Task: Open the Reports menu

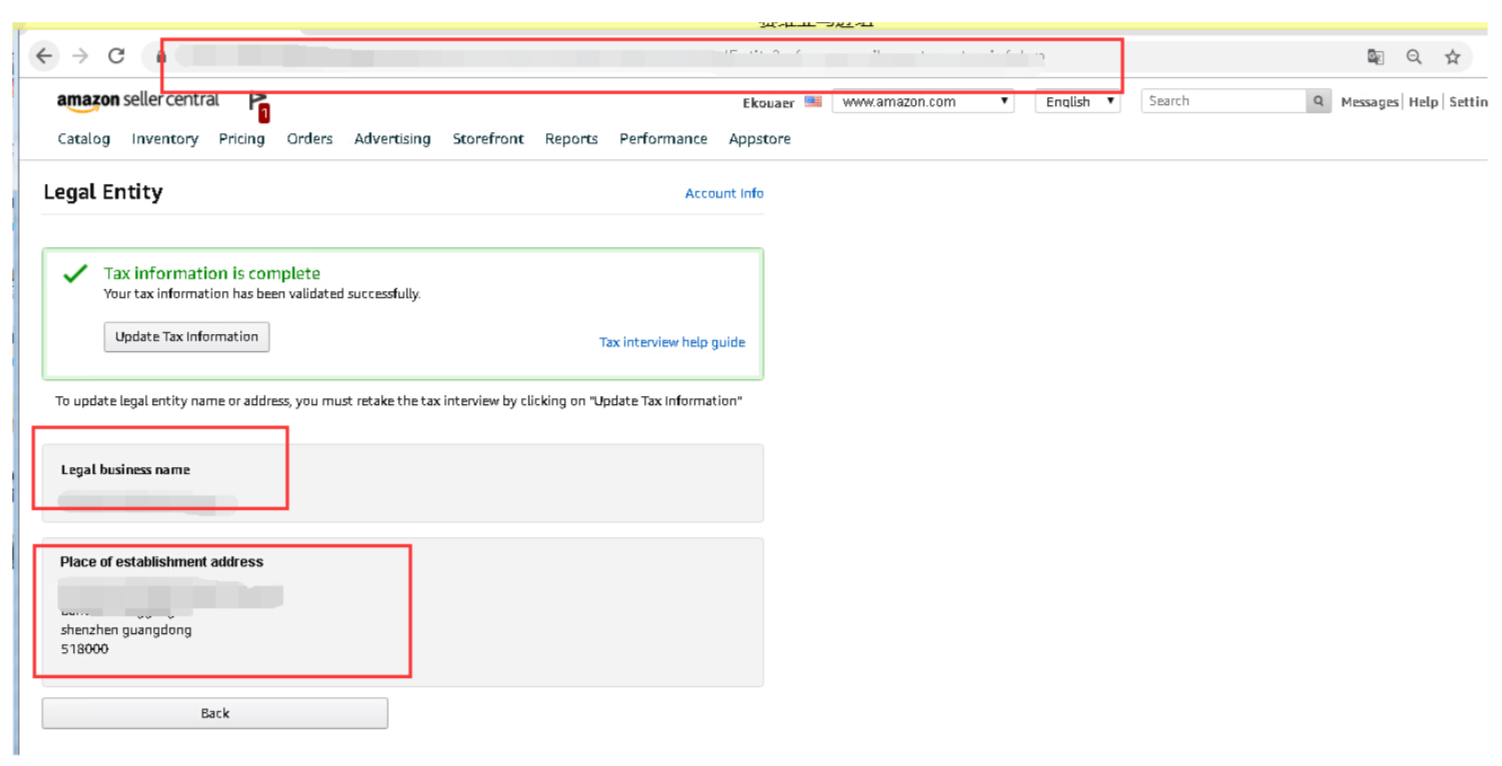Action: coord(571,139)
